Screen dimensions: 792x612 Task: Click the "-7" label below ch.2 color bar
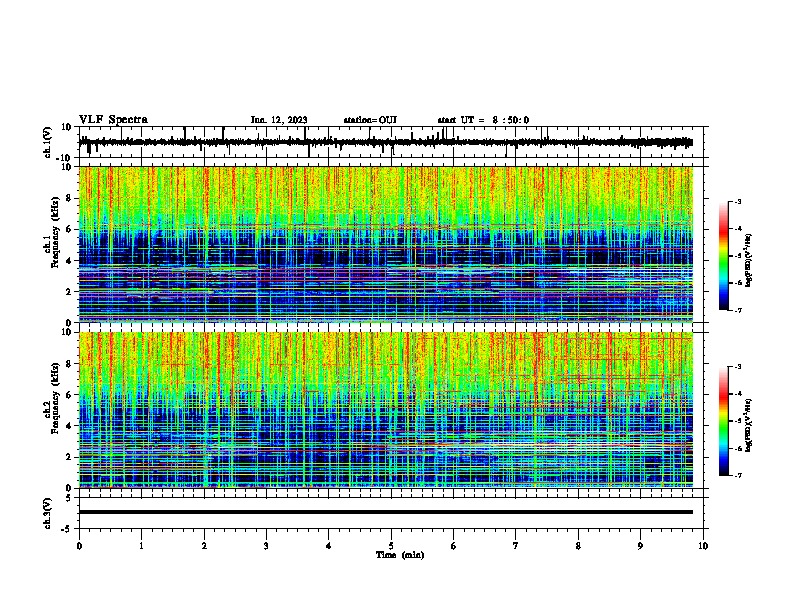(x=737, y=475)
